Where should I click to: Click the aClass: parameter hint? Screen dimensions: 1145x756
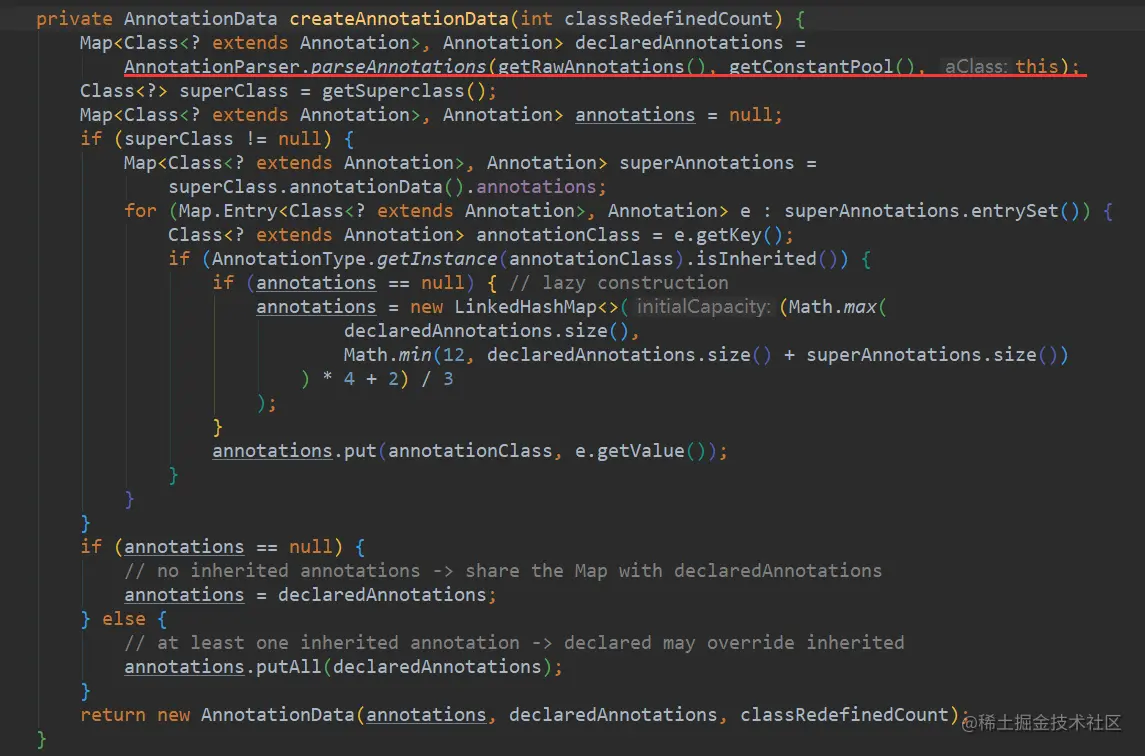976,66
